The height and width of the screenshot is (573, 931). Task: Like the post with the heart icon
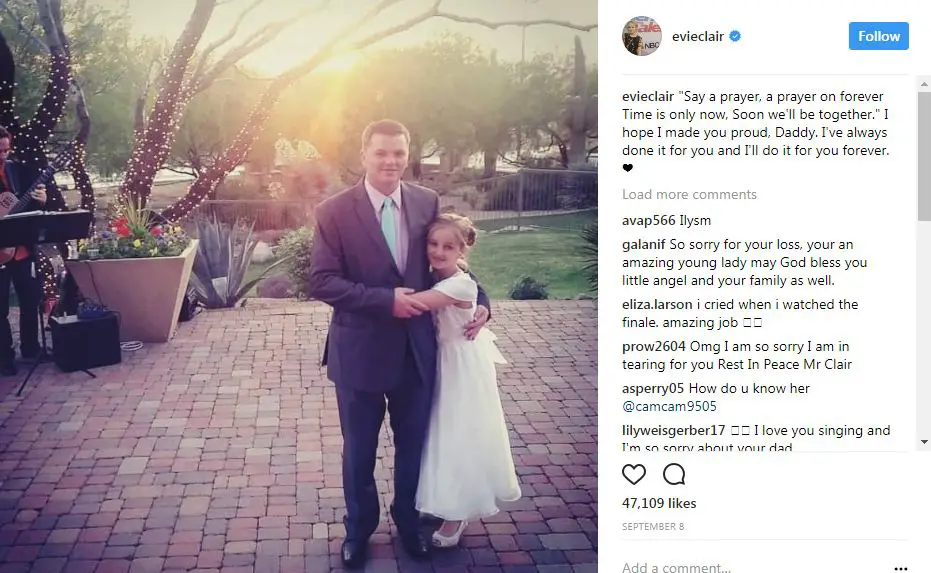click(634, 474)
